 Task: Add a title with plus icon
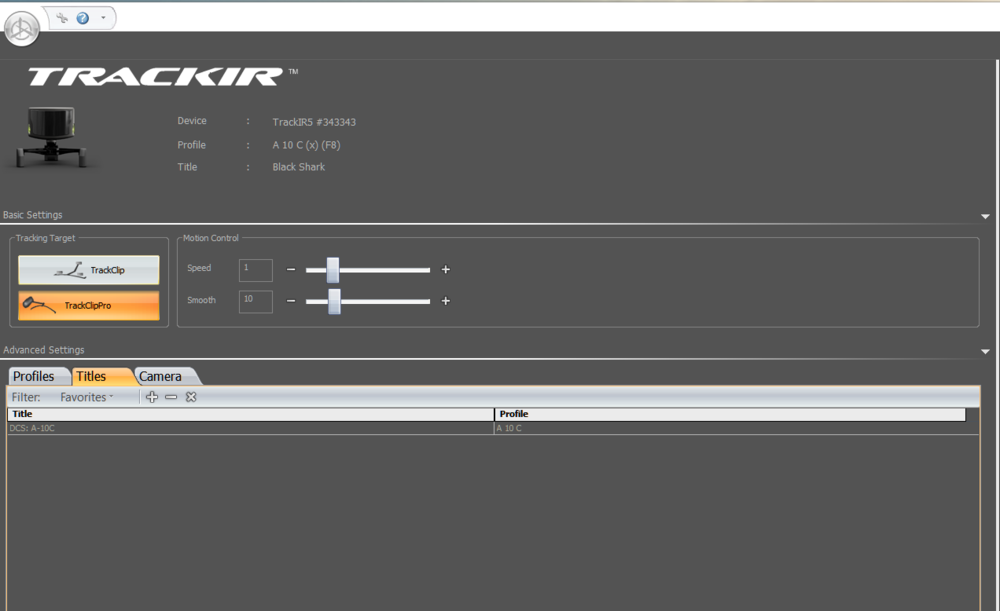152,397
